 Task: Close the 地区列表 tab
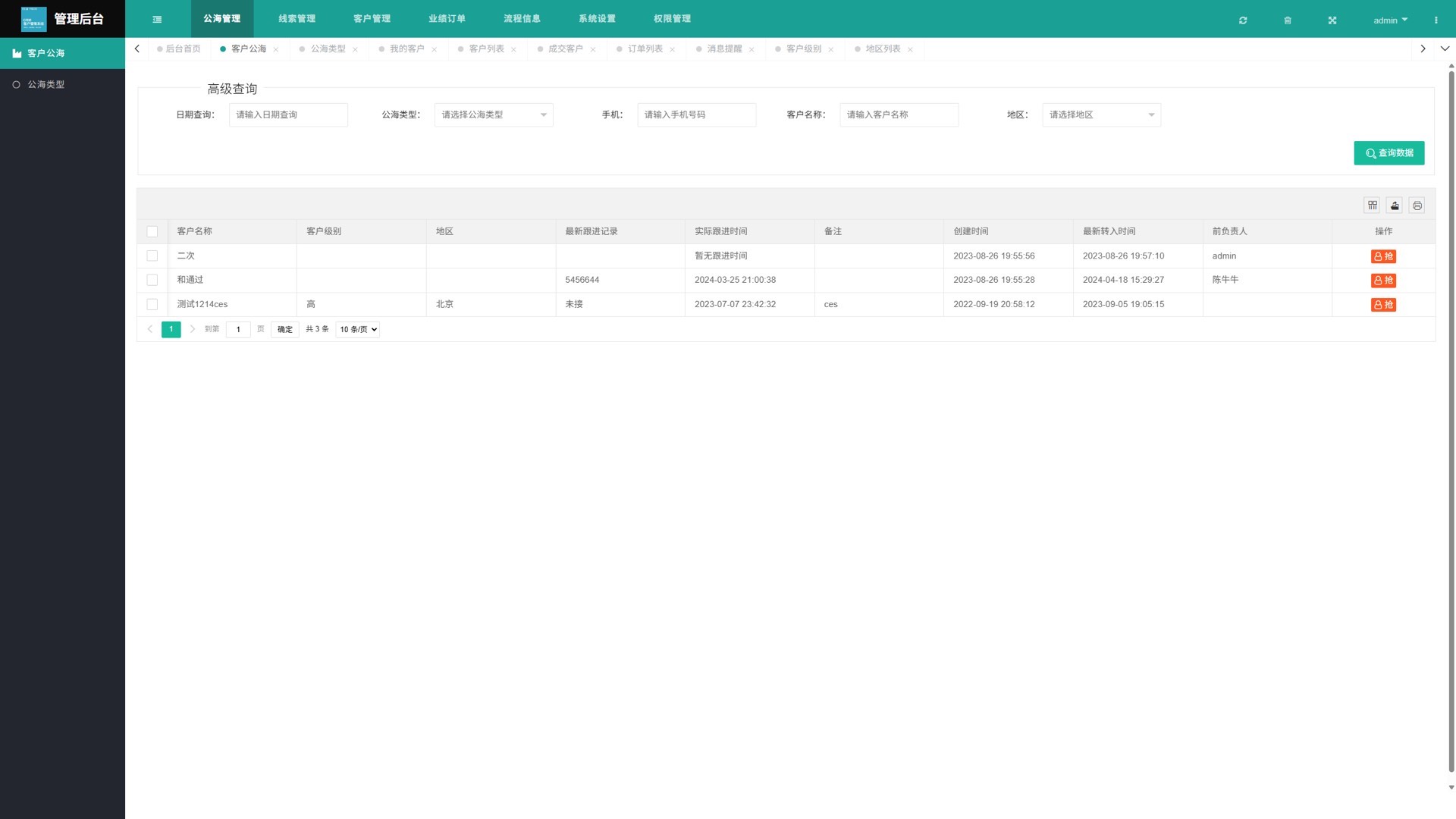pyautogui.click(x=910, y=49)
